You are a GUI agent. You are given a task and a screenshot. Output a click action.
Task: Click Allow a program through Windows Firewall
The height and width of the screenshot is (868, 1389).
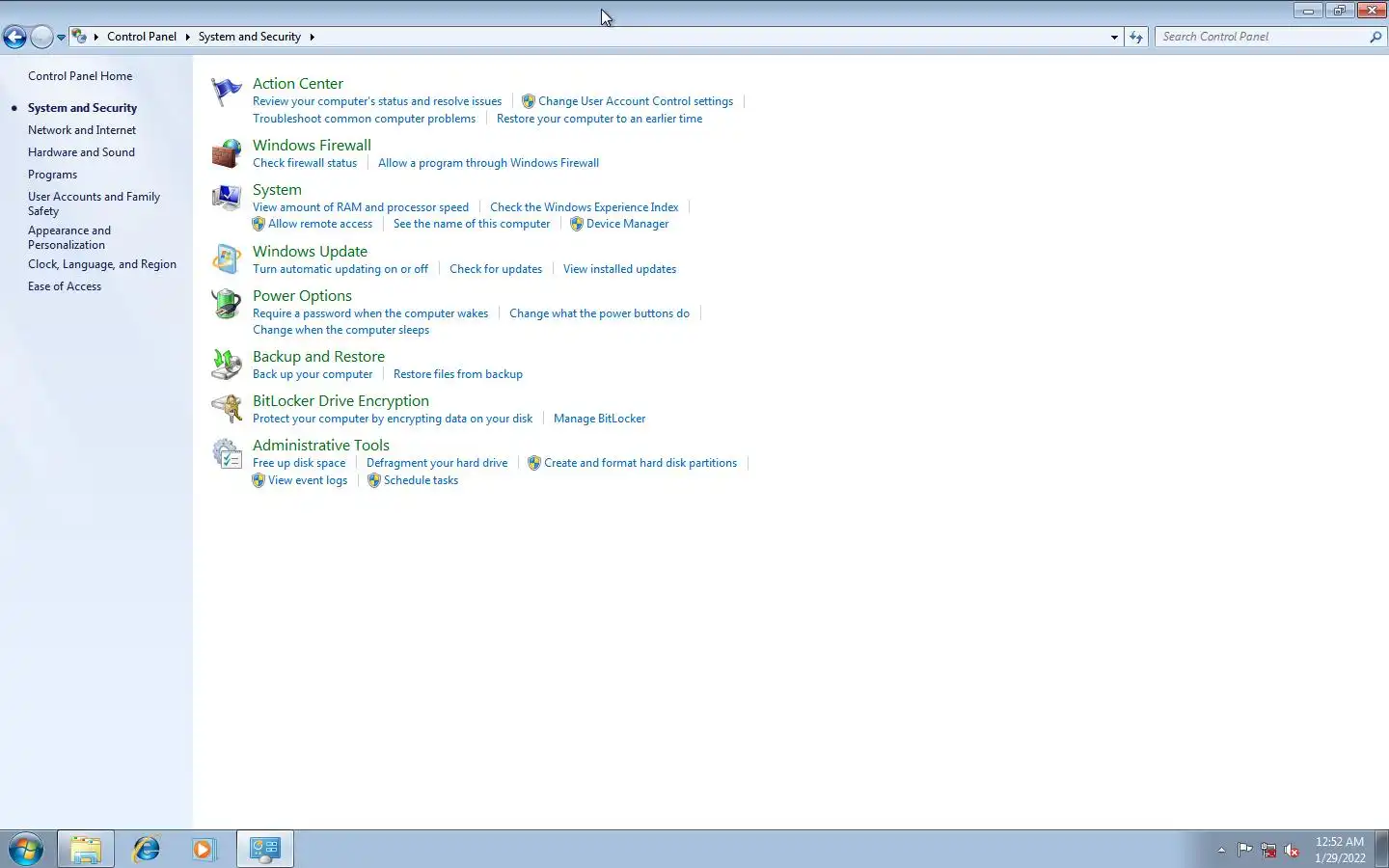488,163
